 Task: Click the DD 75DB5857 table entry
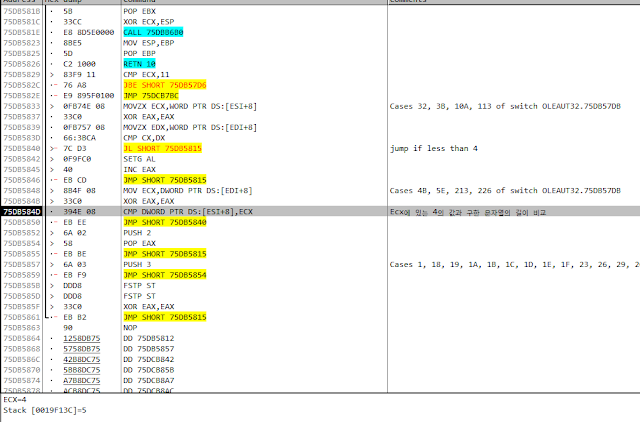click(149, 349)
